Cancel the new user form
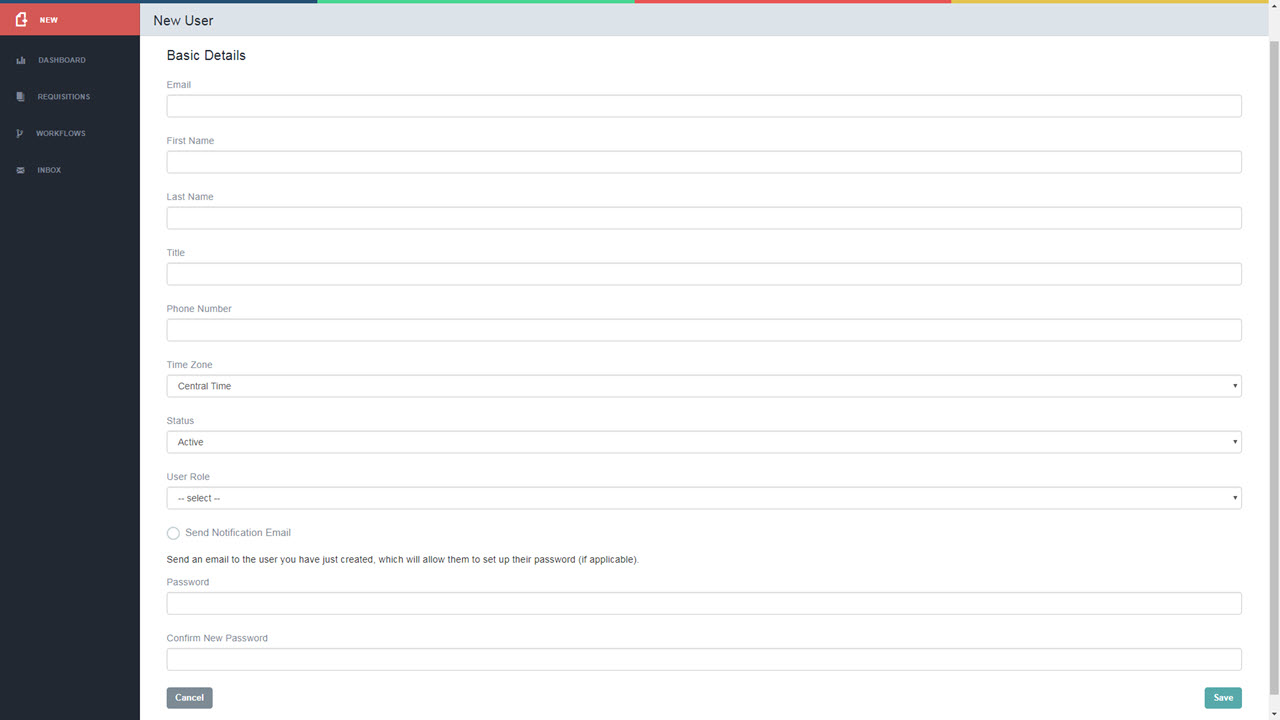 189,698
